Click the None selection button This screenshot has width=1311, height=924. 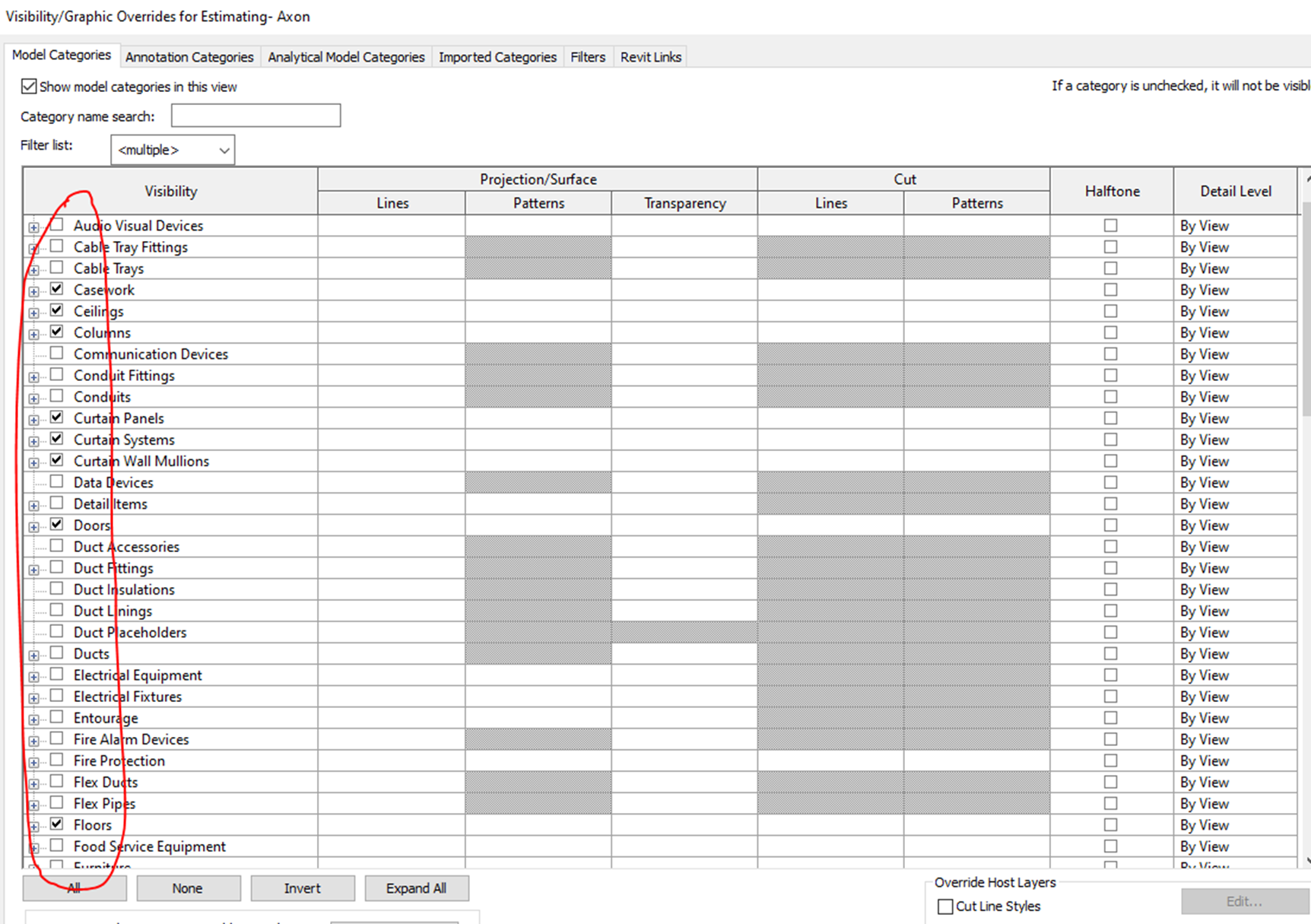pyautogui.click(x=188, y=888)
